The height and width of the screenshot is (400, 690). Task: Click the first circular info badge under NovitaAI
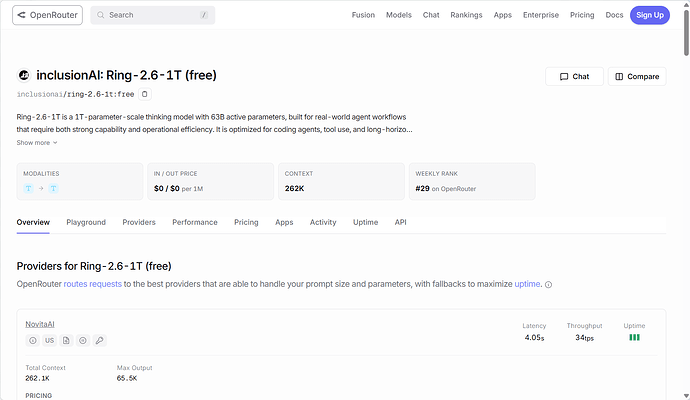pyautogui.click(x=33, y=340)
